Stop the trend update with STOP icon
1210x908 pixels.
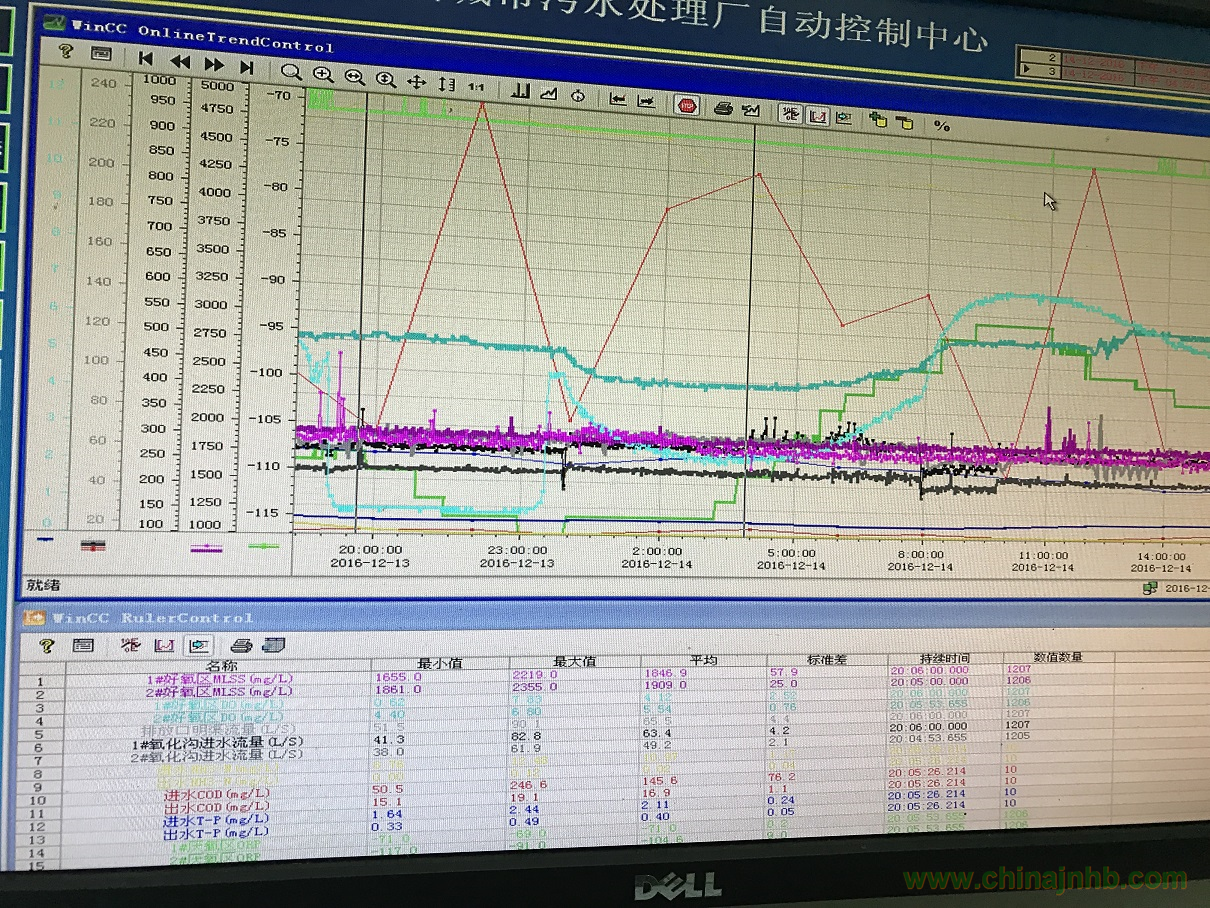687,104
